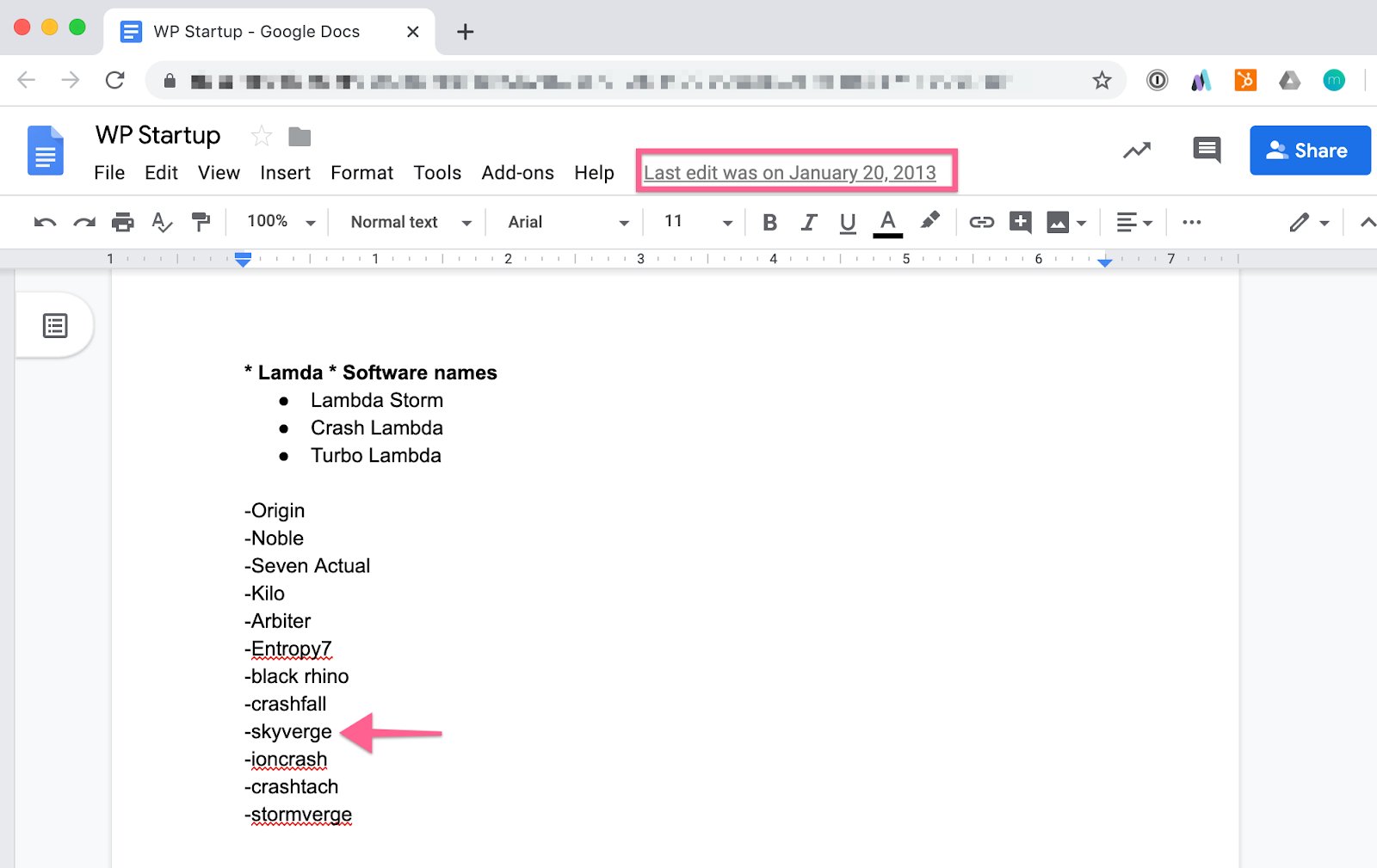1377x868 pixels.
Task: Click the WP Startup document title
Action: point(158,135)
